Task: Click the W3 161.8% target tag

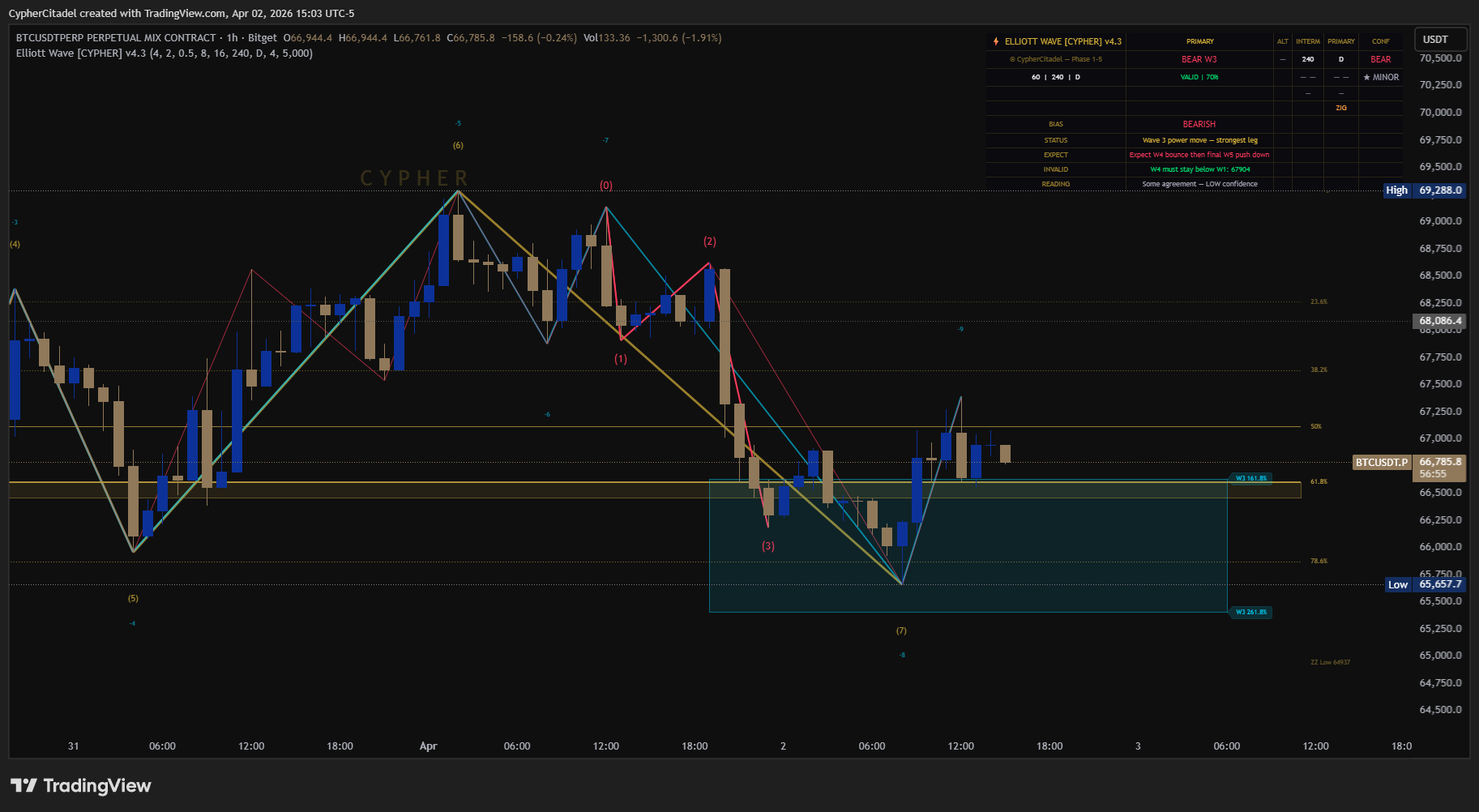Action: point(1250,478)
